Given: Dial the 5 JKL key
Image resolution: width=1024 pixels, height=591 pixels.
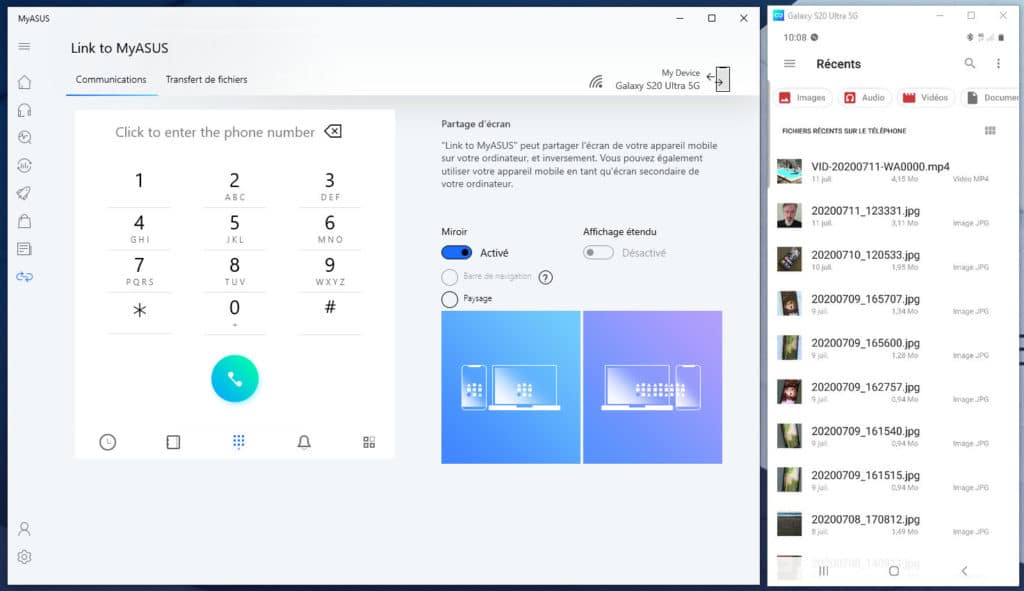Looking at the screenshot, I should [x=234, y=229].
